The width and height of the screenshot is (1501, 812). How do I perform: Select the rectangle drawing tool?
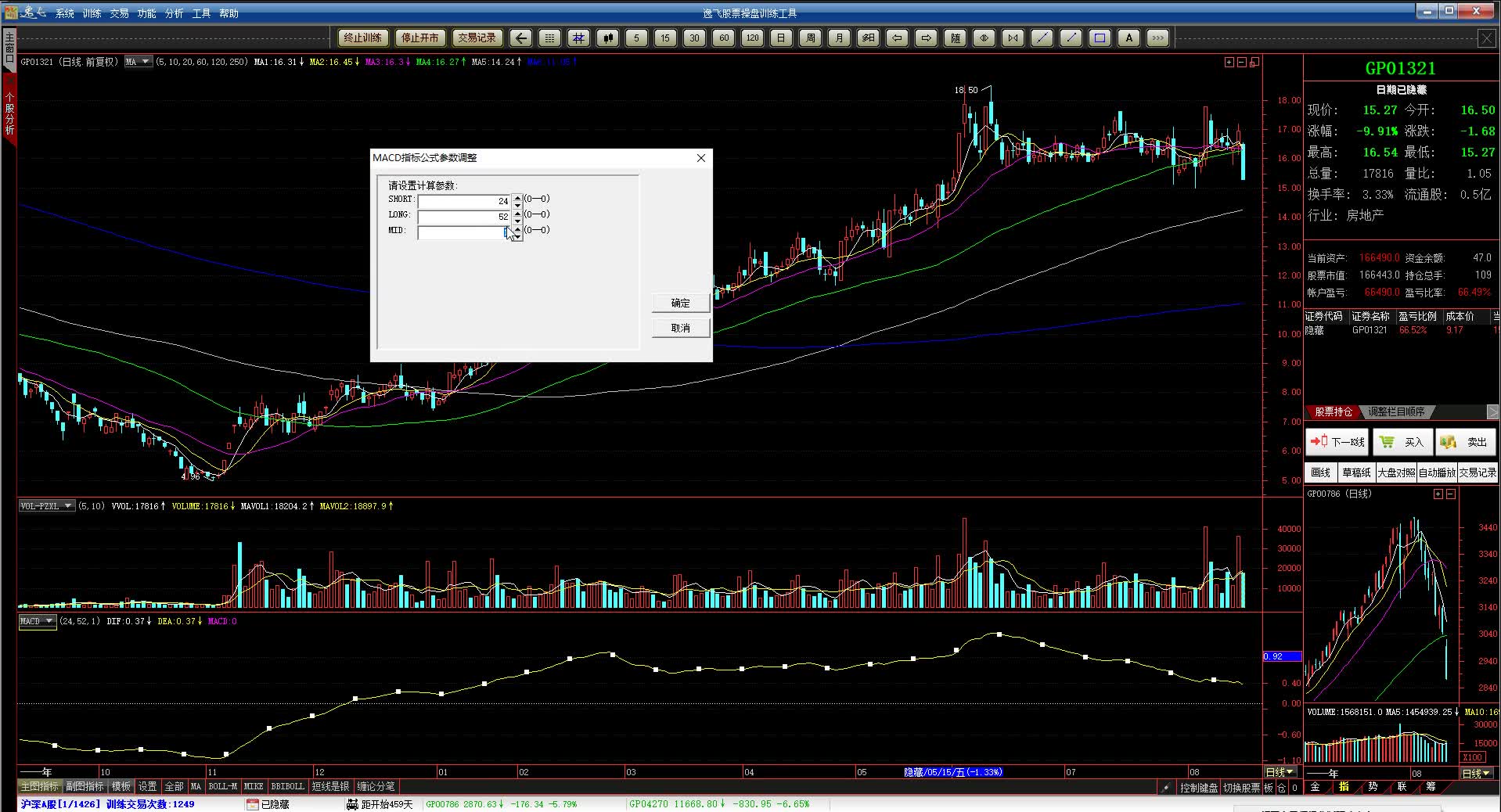pos(1100,38)
